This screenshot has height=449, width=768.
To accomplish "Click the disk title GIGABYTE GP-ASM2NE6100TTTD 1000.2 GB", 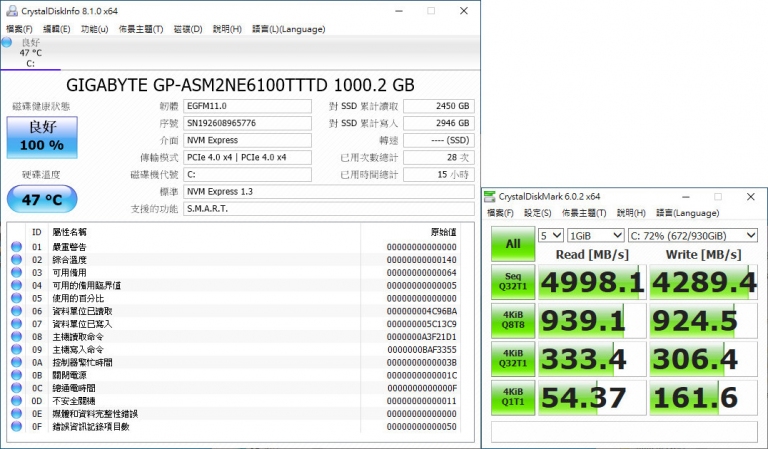I will (240, 85).
